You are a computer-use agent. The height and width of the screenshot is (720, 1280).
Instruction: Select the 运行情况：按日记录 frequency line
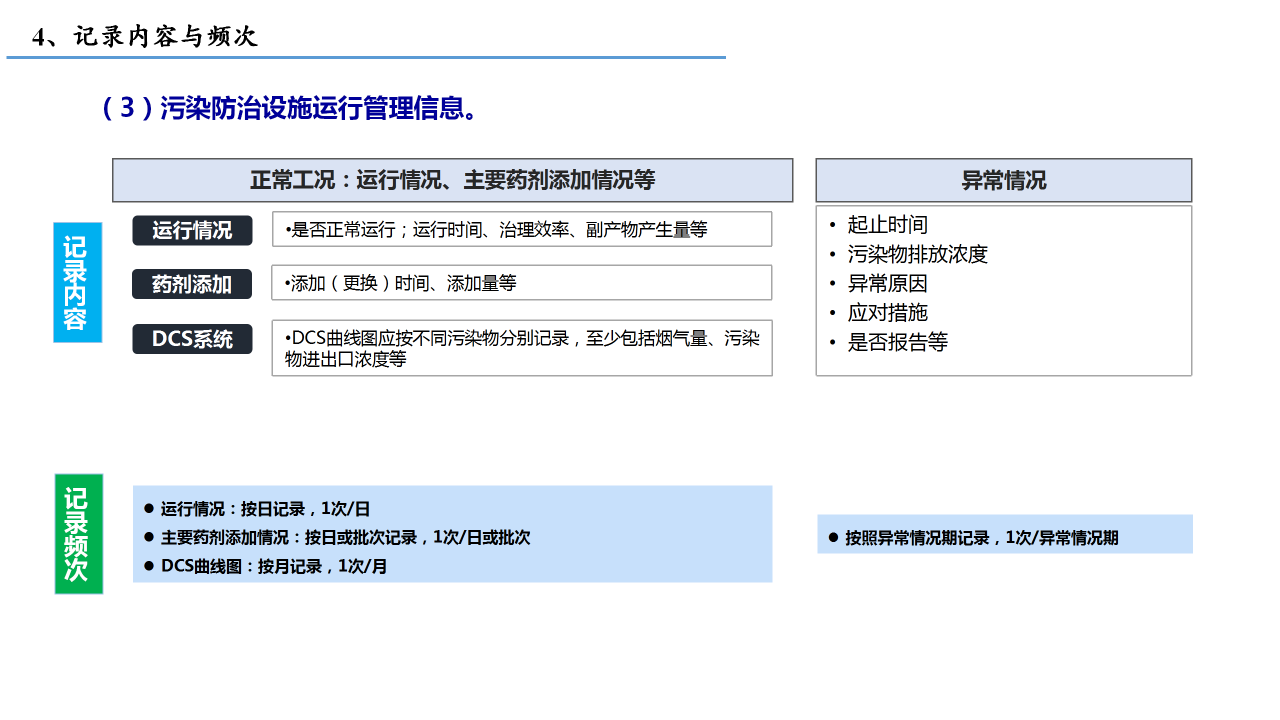click(265, 508)
